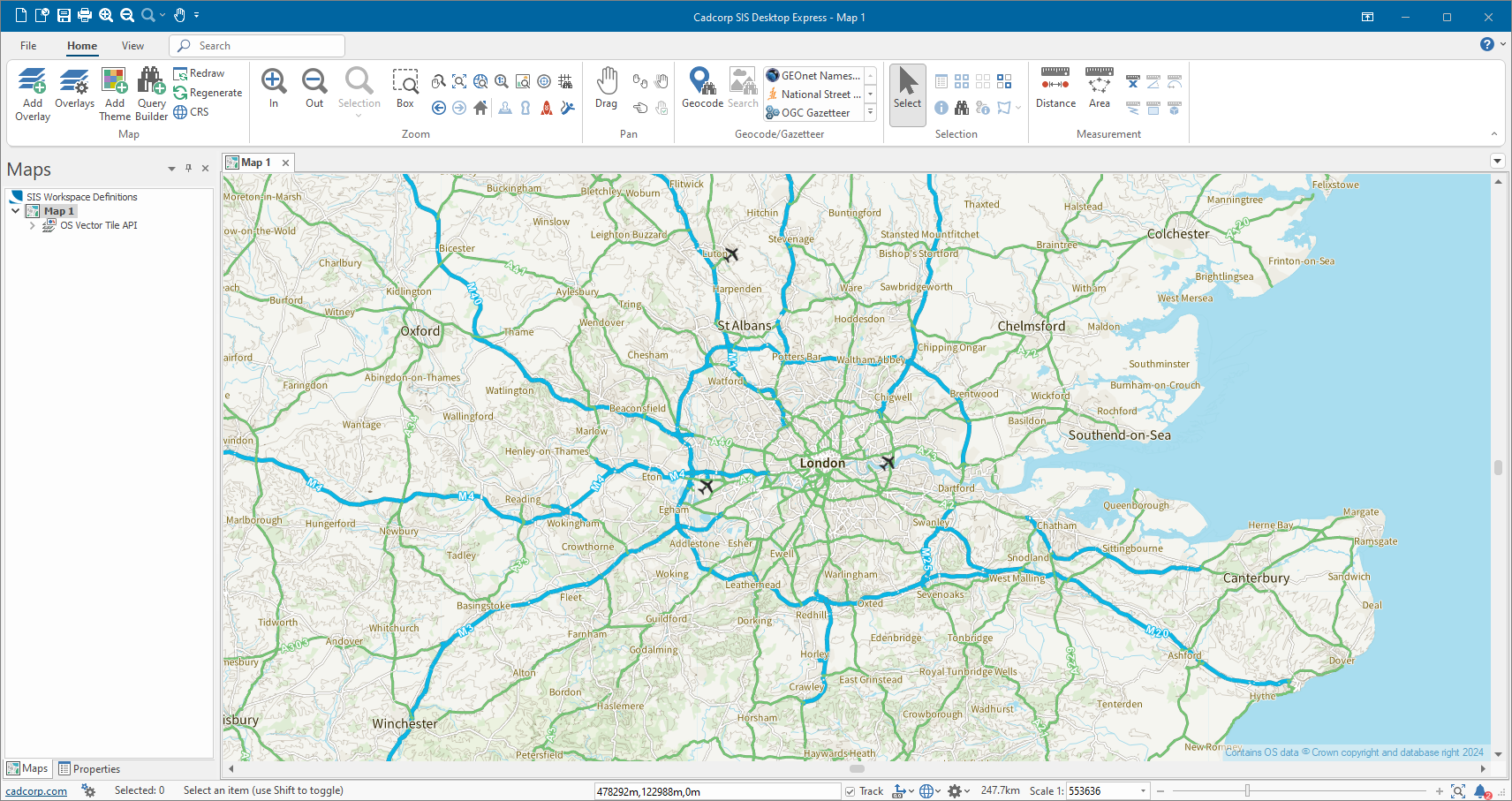The width and height of the screenshot is (1512, 801).
Task: Open the CRS settings
Action: click(x=191, y=111)
